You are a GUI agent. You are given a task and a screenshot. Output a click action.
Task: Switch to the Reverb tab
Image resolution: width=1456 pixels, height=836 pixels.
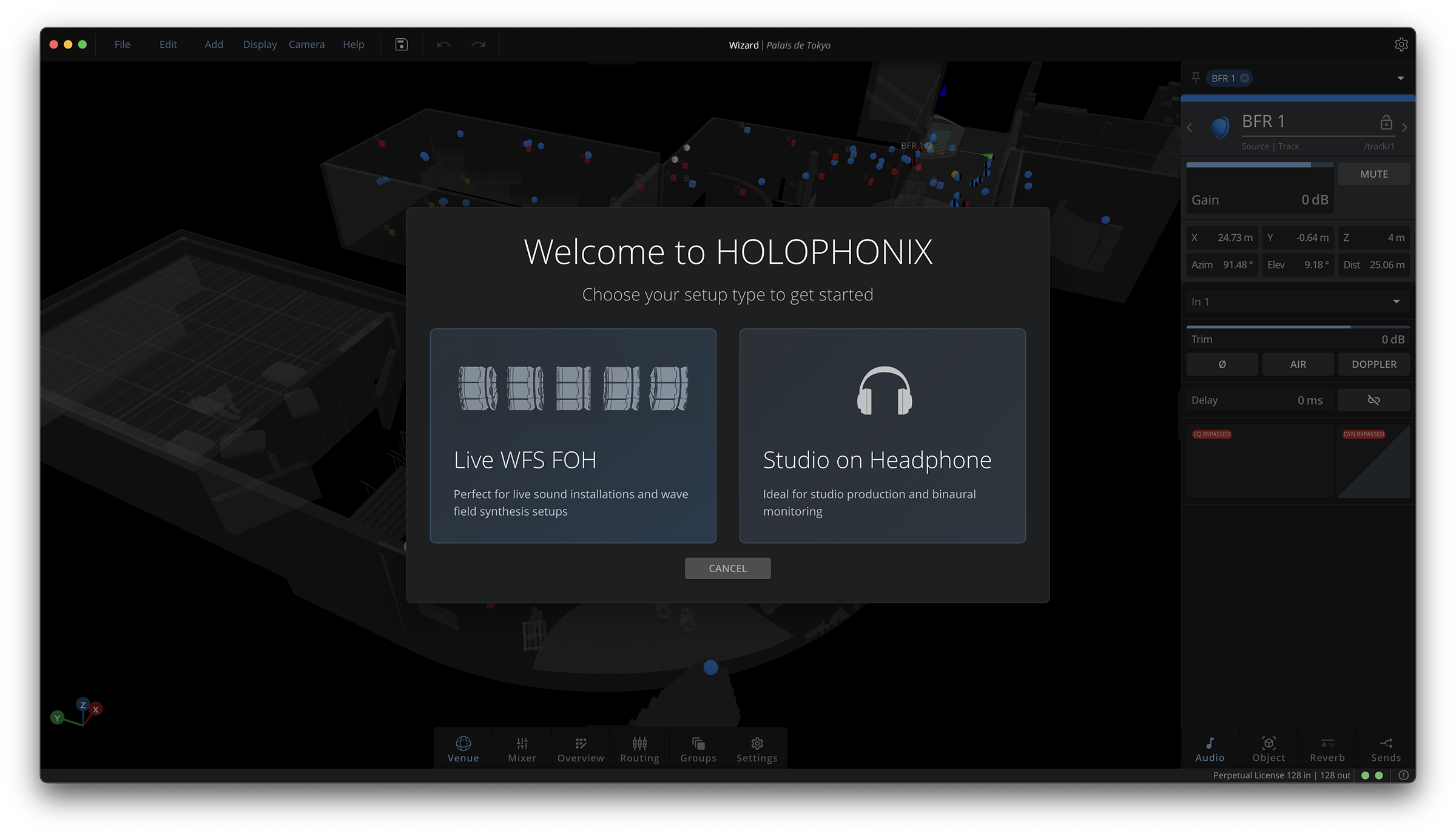pyautogui.click(x=1327, y=750)
